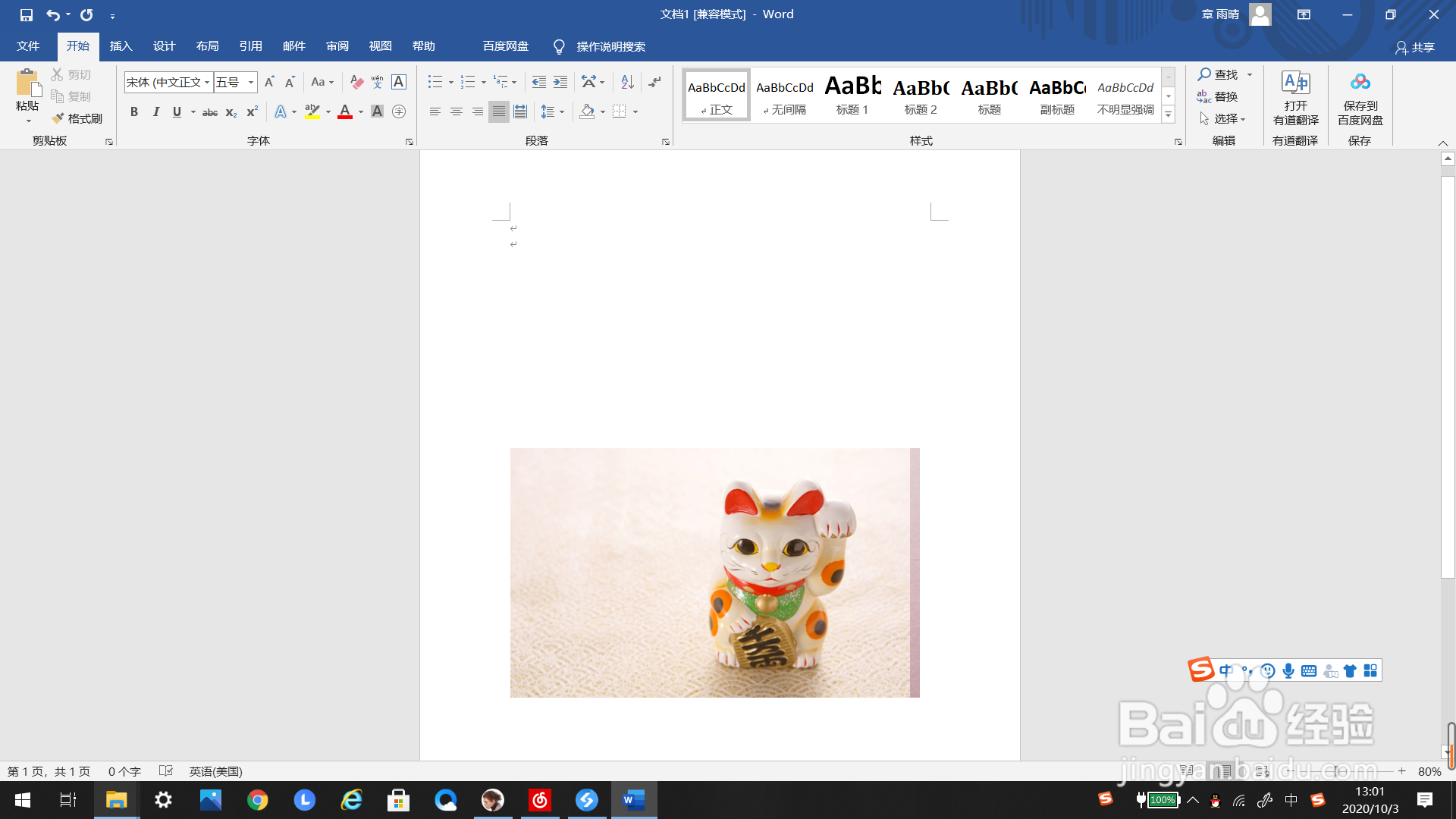This screenshot has width=1456, height=819.
Task: Click the yellow text highlight color button
Action: 312,112
